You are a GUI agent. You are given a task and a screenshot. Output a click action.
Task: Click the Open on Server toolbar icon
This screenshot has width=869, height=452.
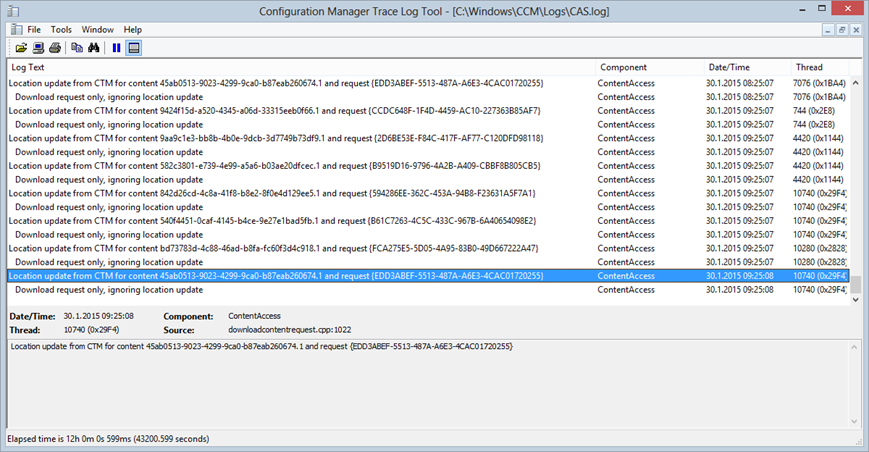(x=38, y=48)
